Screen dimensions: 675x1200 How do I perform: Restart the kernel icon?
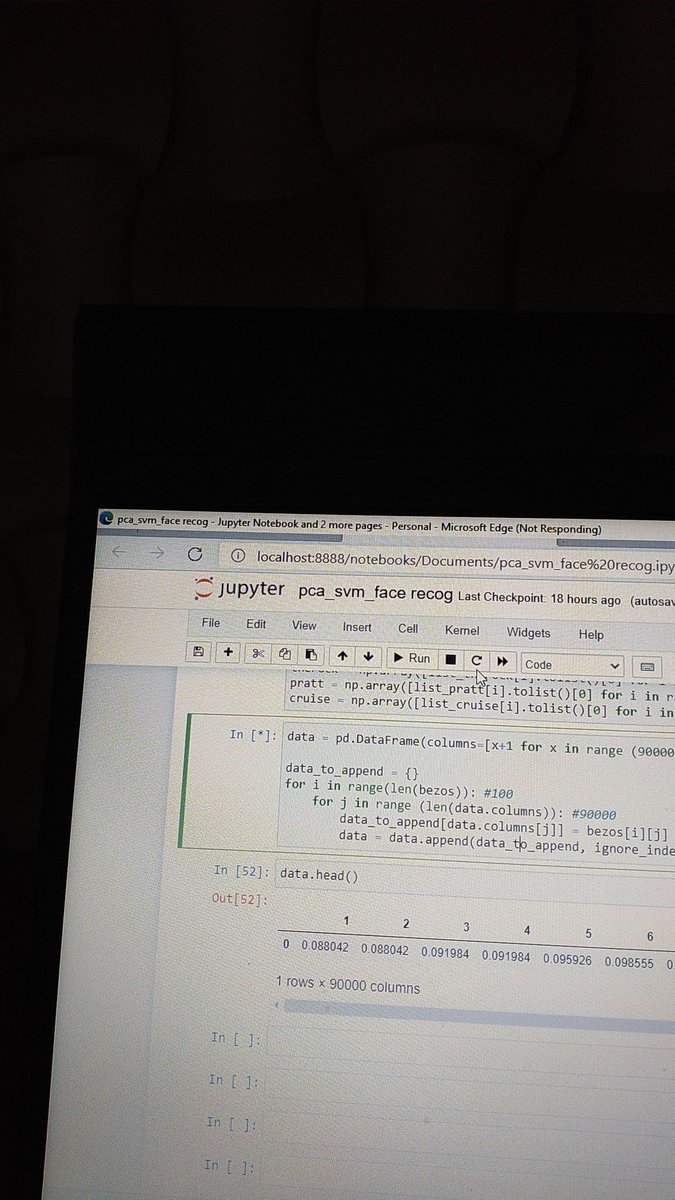pyautogui.click(x=476, y=661)
